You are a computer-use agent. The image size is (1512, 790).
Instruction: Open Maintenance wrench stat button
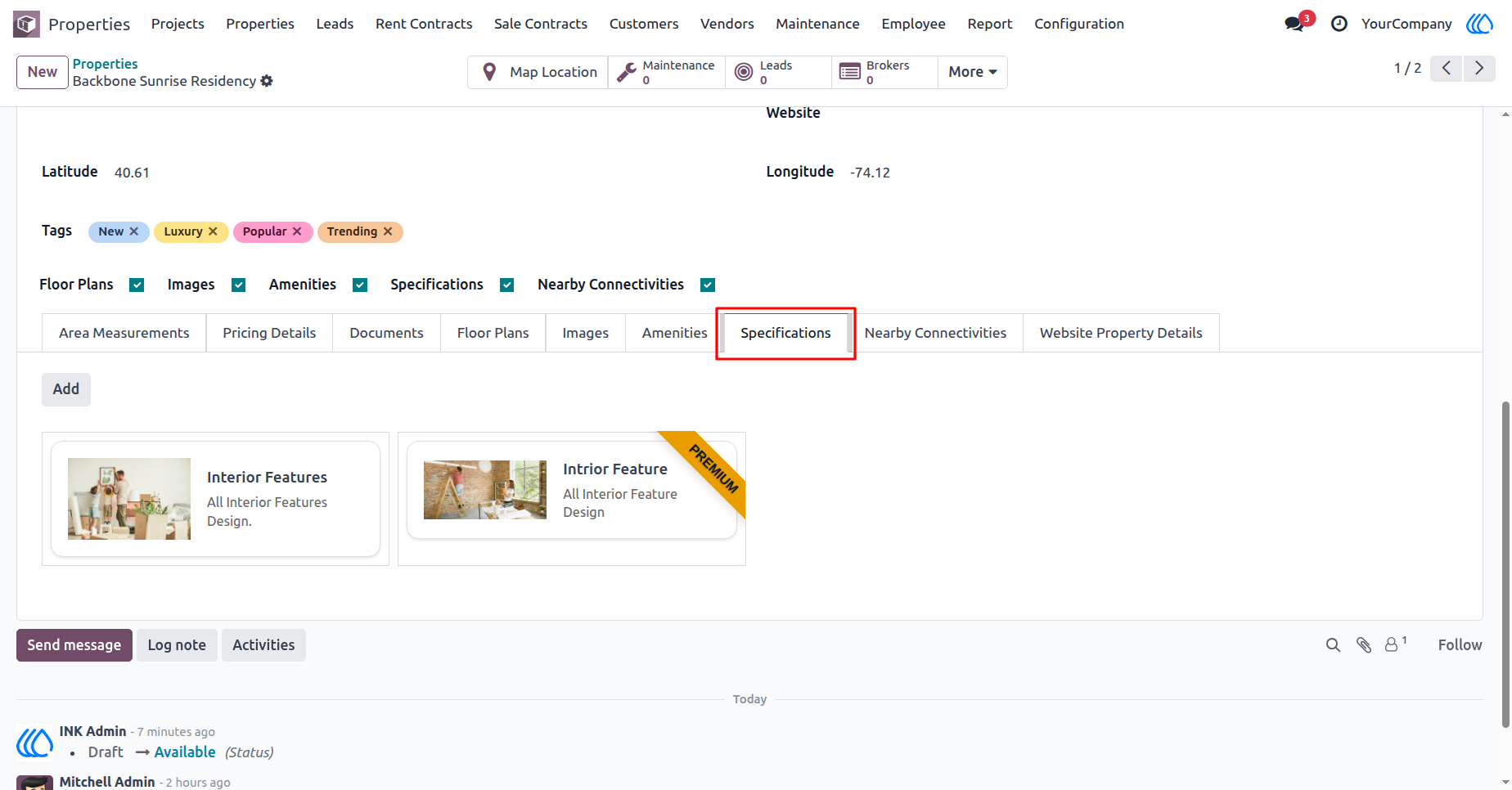667,72
